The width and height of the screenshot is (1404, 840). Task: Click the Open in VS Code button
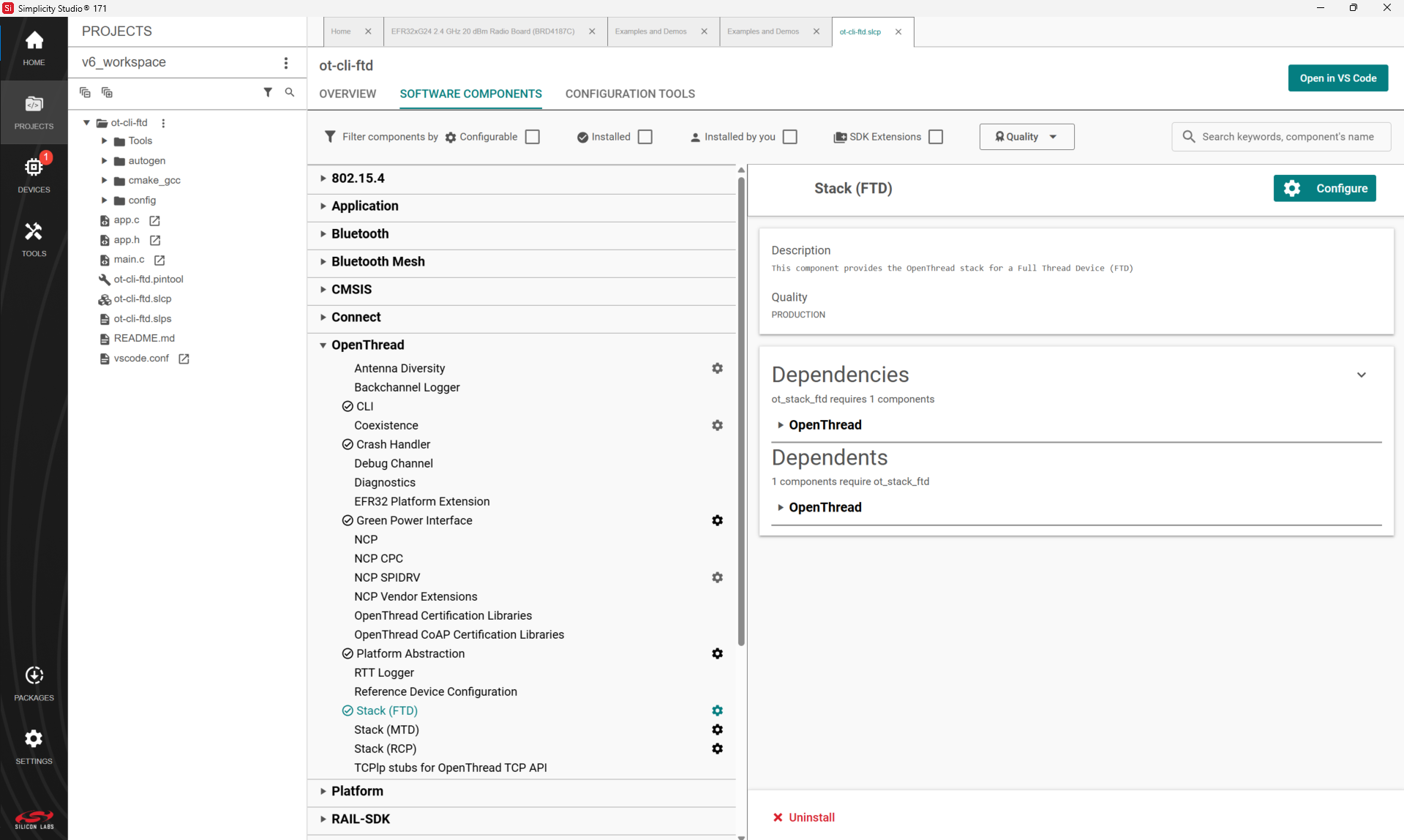click(x=1337, y=78)
